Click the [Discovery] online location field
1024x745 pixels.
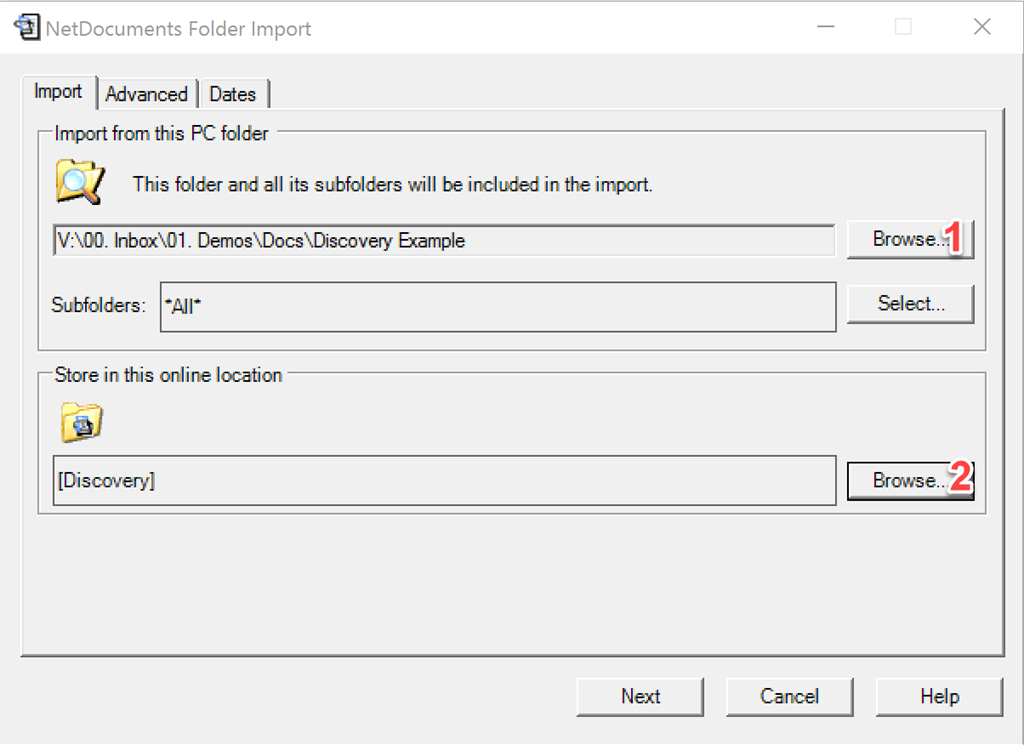coord(444,481)
